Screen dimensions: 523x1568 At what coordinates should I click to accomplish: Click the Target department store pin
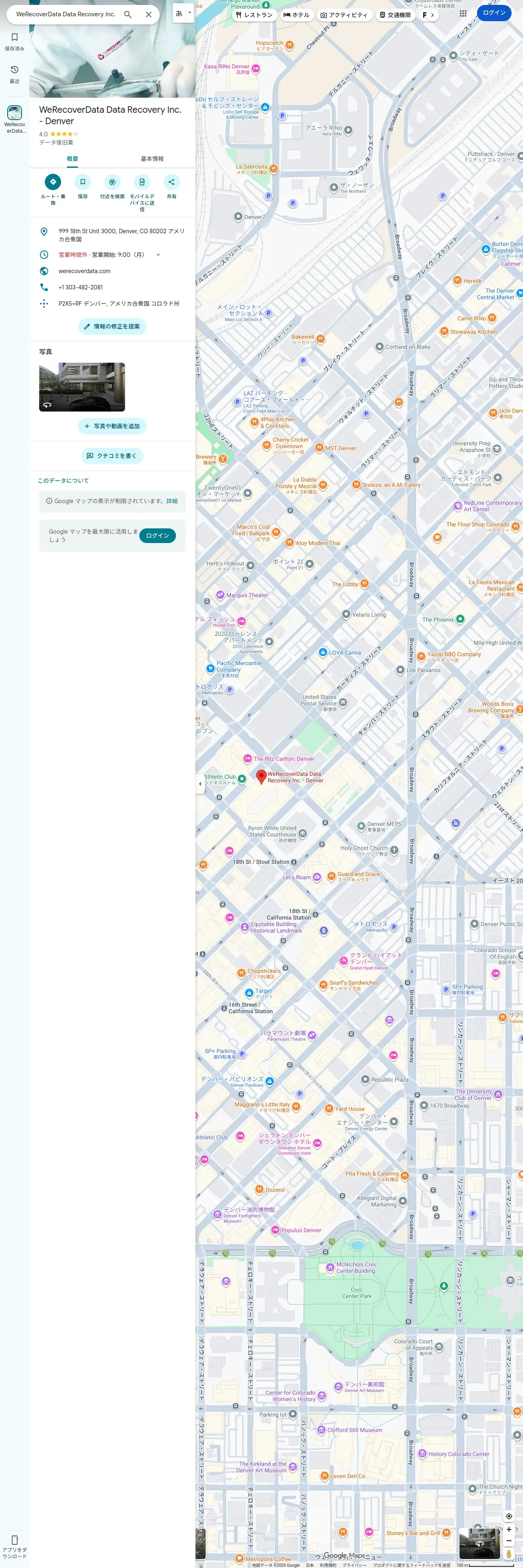249,993
